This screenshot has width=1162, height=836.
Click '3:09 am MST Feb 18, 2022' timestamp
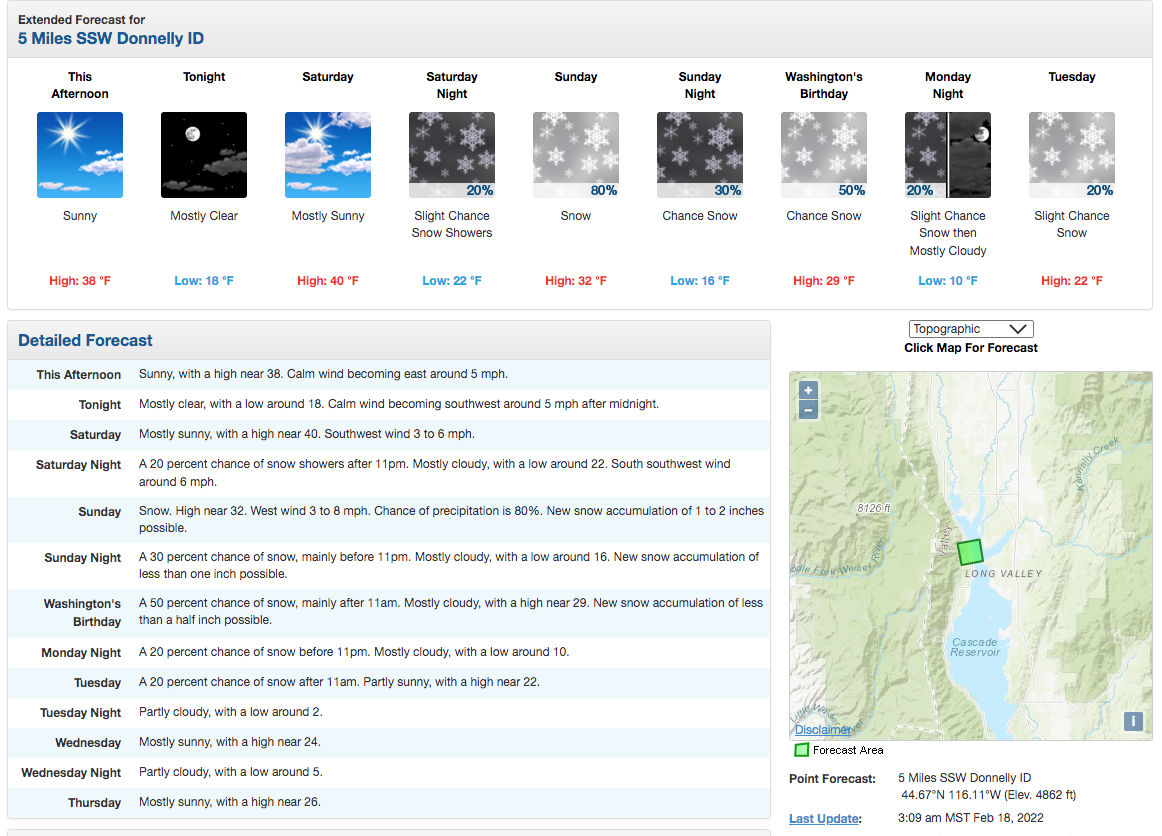pos(971,817)
